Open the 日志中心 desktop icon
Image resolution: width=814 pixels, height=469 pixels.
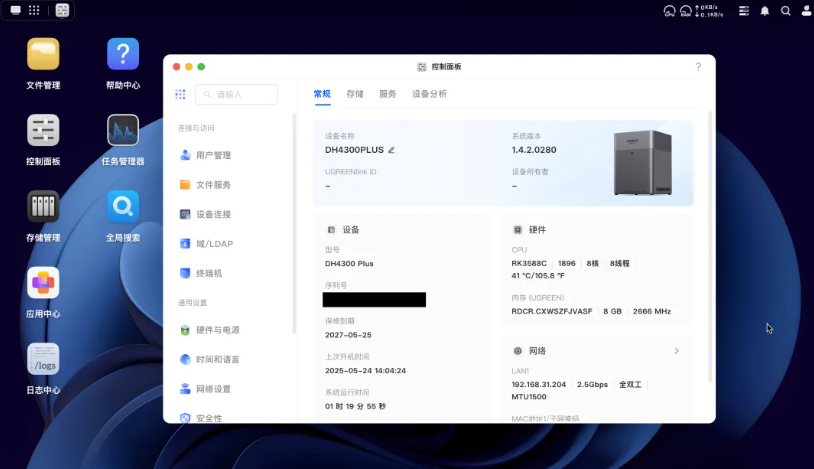point(43,359)
